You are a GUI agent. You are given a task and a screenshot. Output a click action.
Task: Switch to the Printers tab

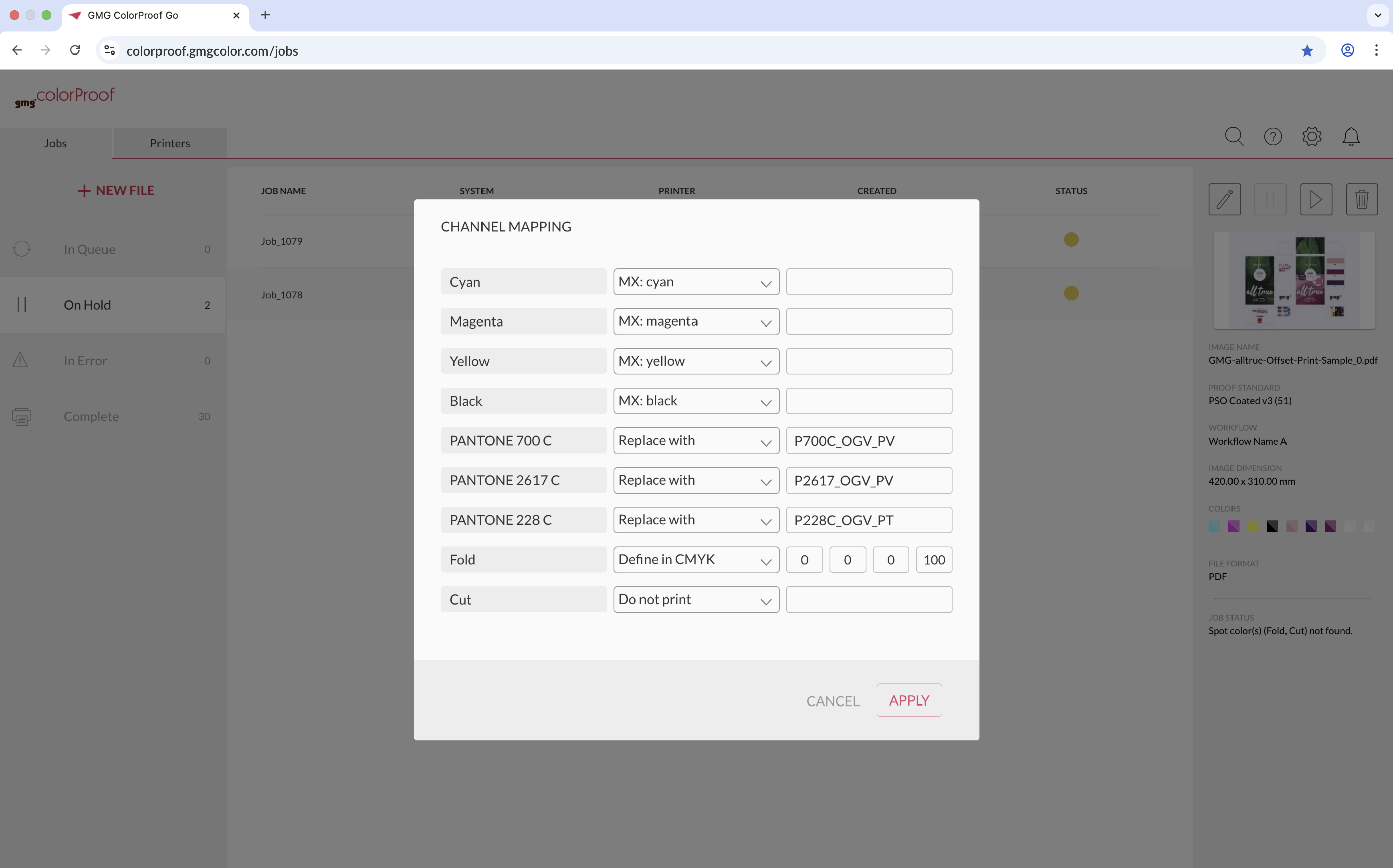pos(170,143)
